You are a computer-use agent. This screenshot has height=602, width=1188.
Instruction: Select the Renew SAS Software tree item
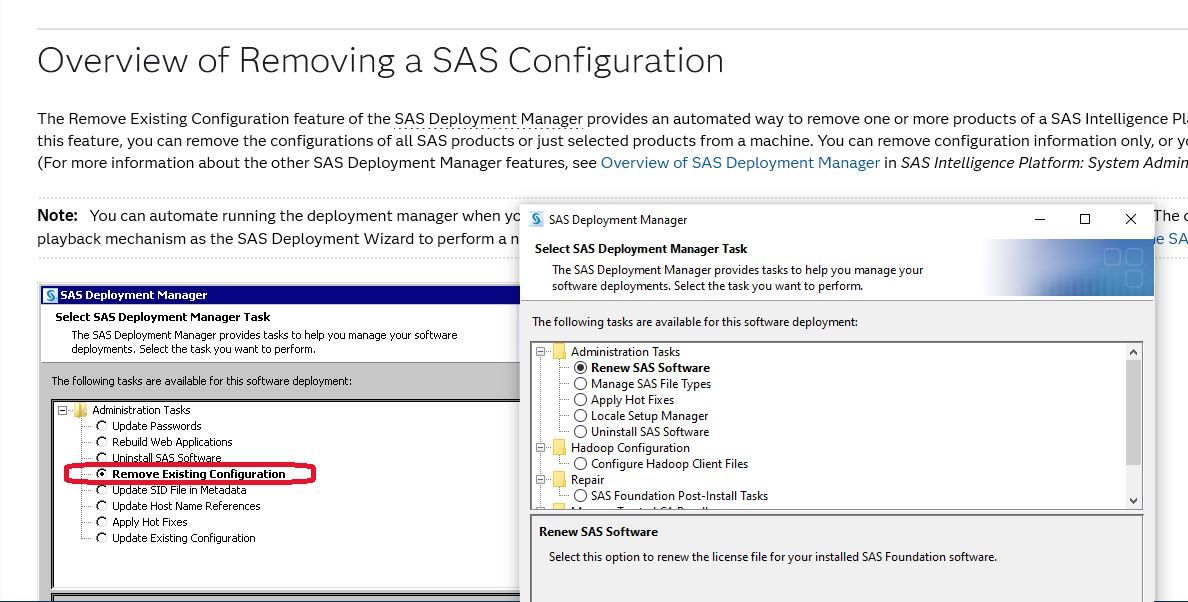point(650,368)
